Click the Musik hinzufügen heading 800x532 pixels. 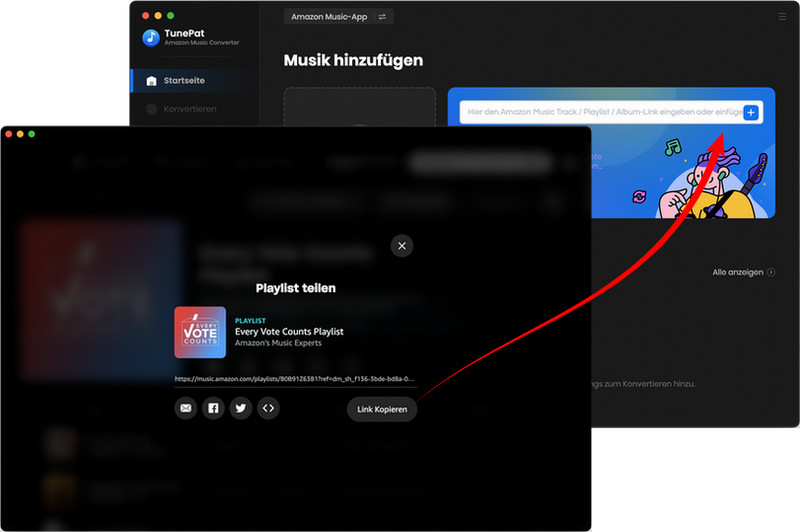click(353, 60)
